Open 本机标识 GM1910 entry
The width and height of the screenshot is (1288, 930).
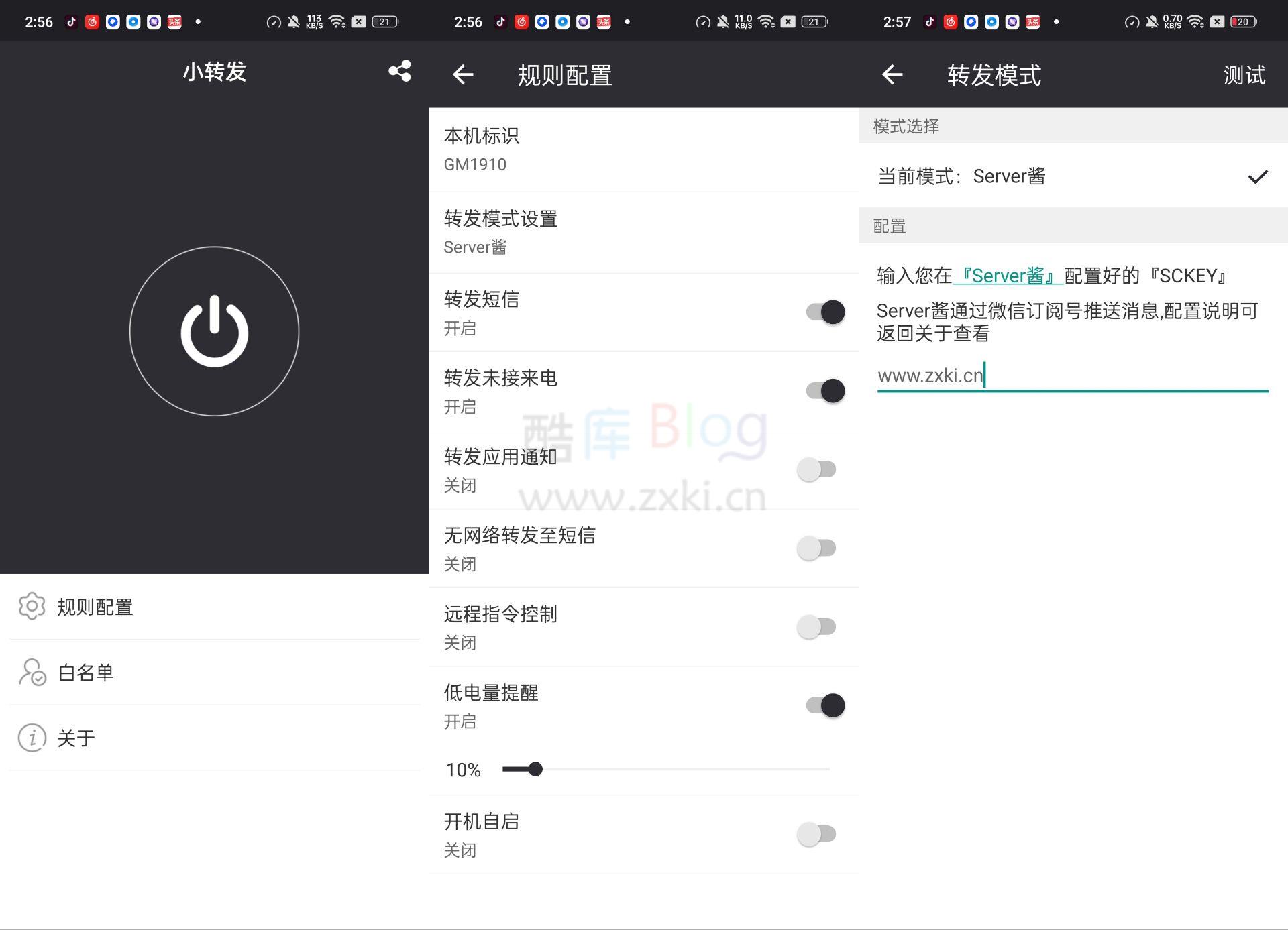pyautogui.click(x=604, y=149)
